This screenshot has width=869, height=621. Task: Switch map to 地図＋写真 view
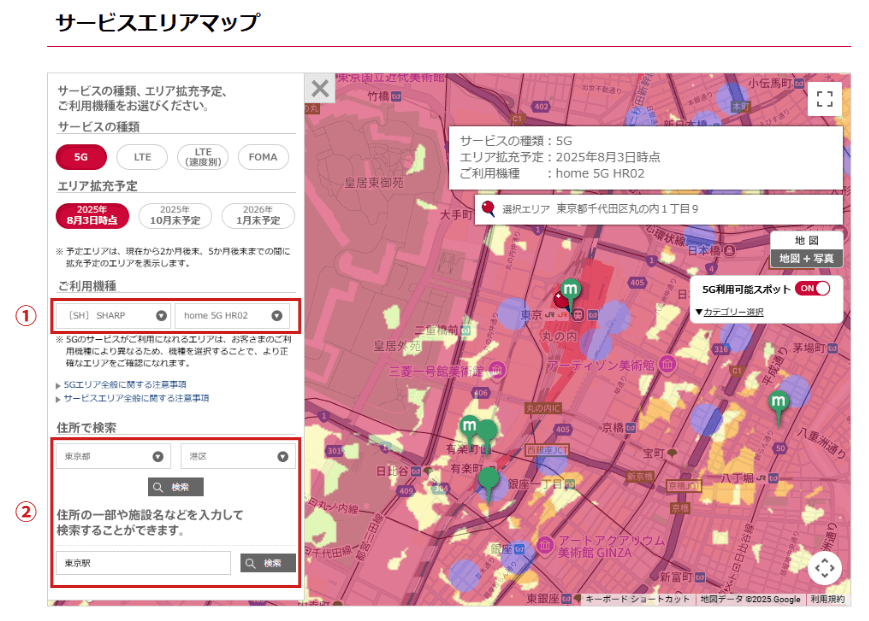[x=806, y=258]
